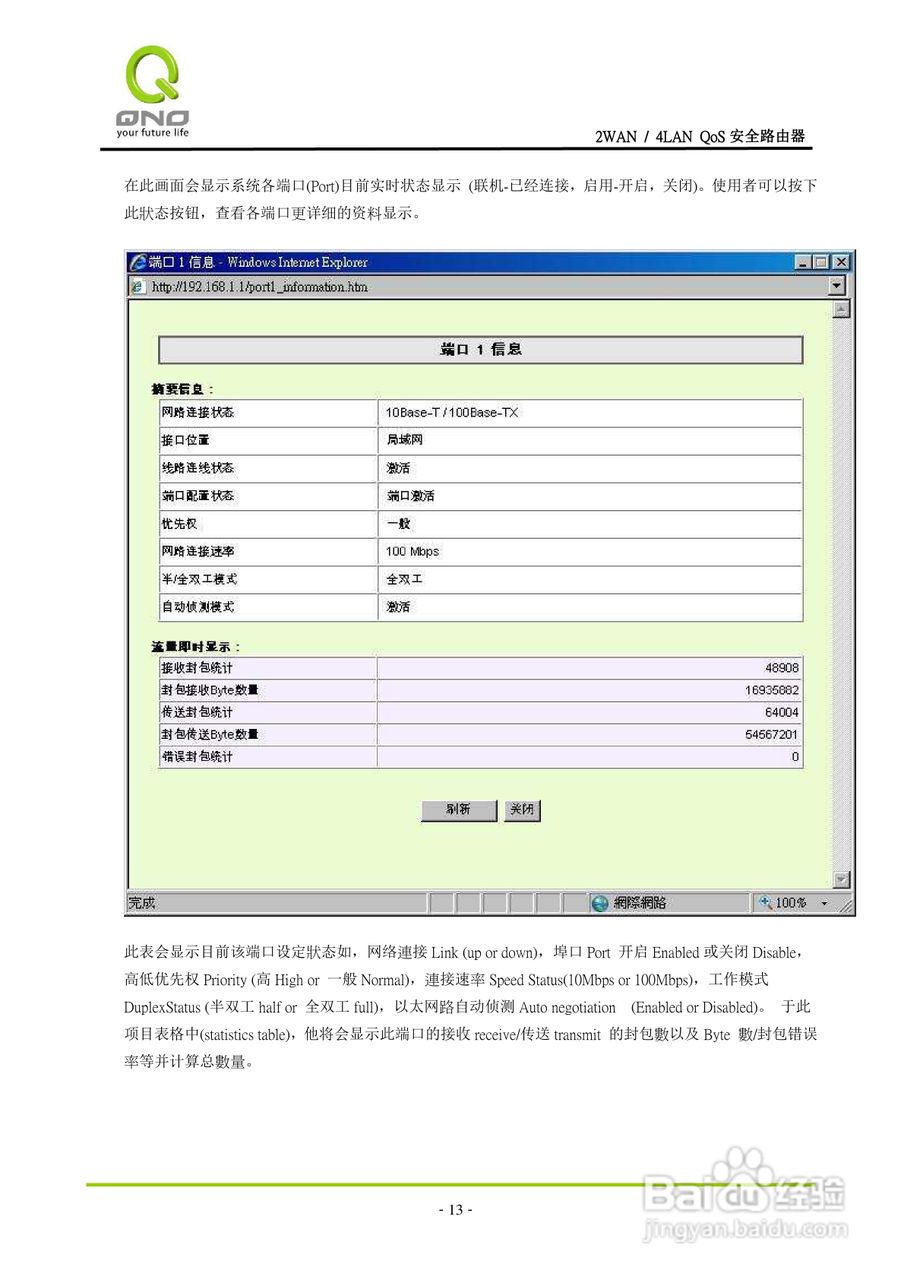Click the globe Internet zone icon
The image size is (904, 1280).
tap(600, 903)
